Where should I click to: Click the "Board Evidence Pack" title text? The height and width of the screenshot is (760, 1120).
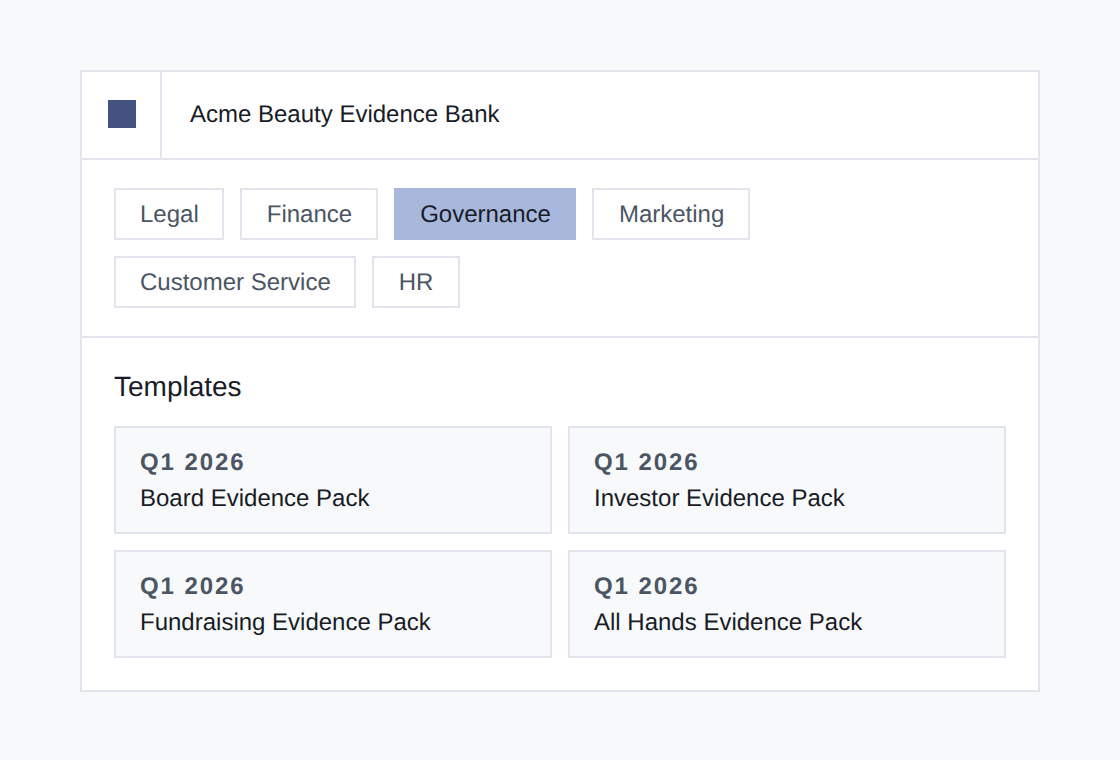coord(255,498)
